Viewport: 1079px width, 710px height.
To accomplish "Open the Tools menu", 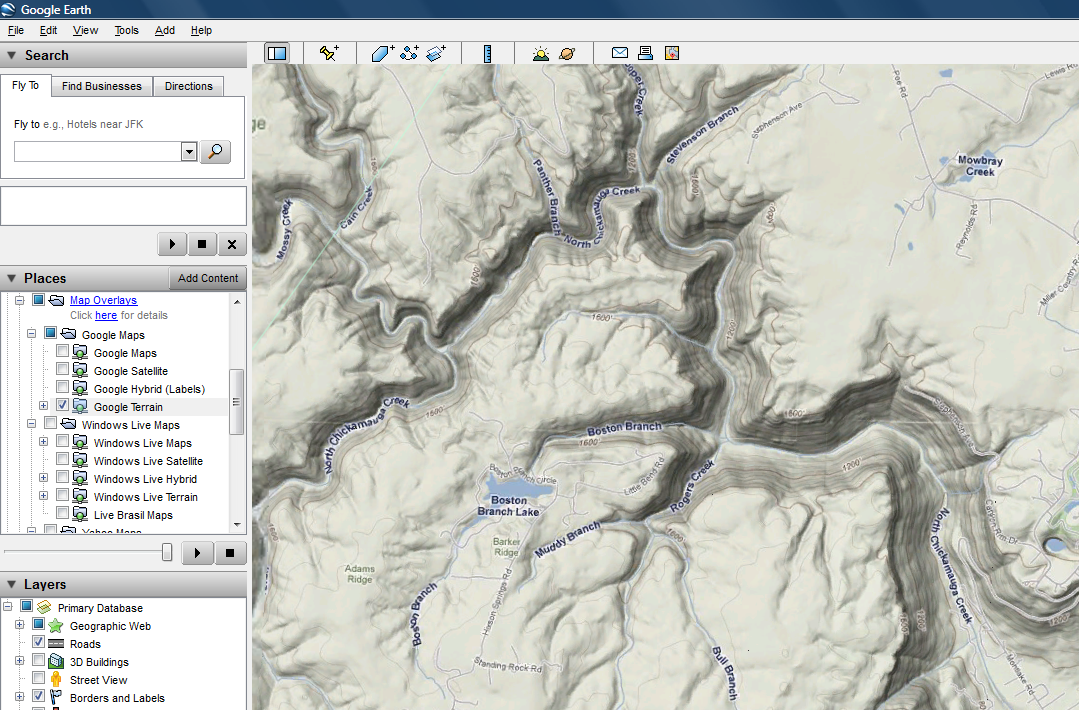I will coord(126,31).
